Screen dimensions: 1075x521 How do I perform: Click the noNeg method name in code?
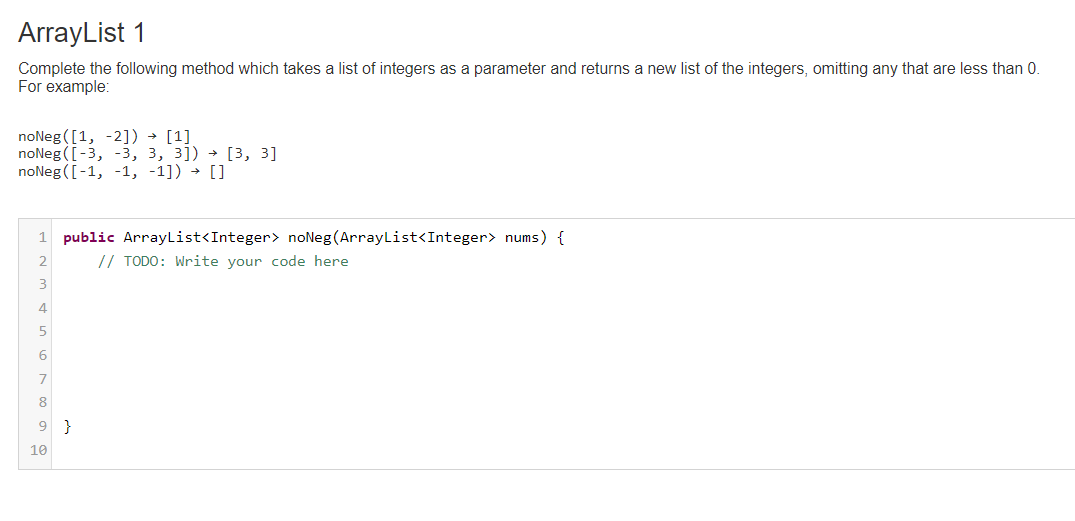click(309, 238)
